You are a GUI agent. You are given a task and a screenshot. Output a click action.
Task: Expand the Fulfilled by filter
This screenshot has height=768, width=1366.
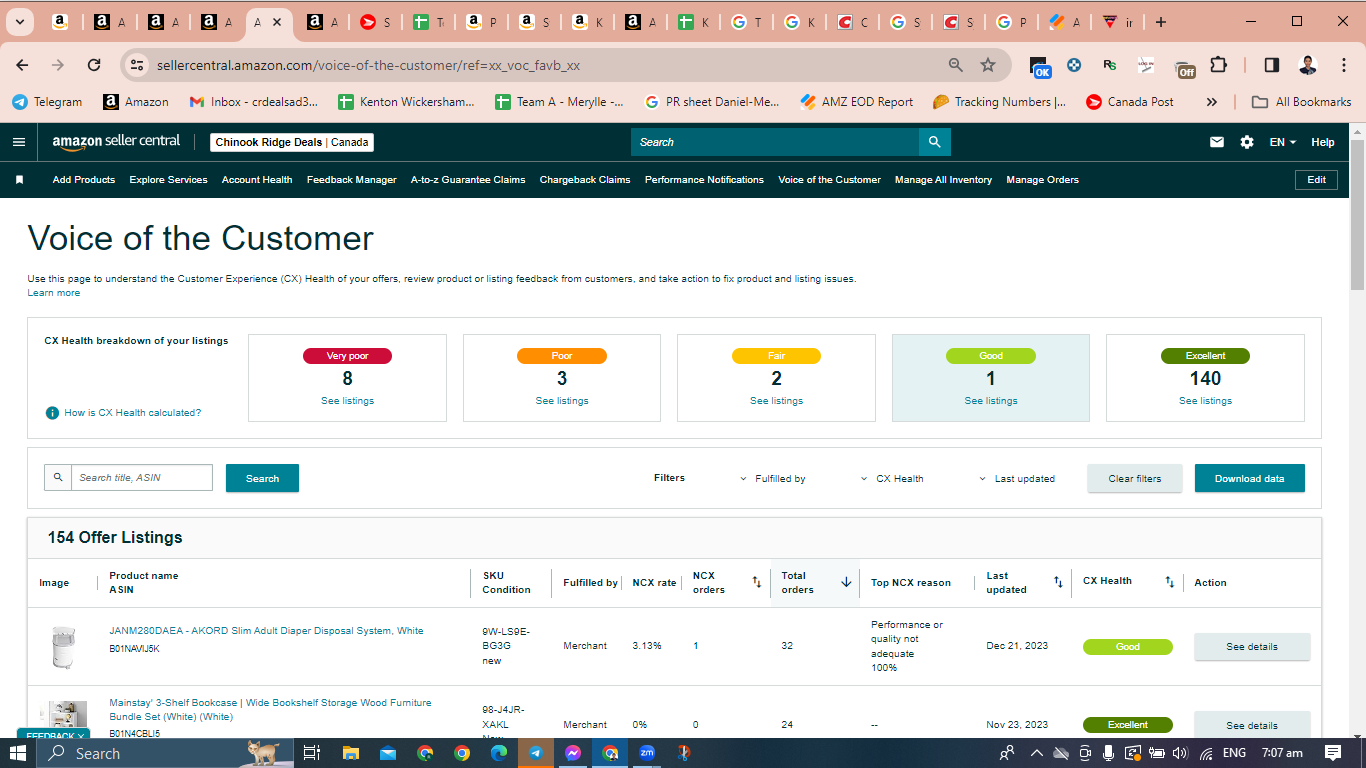coord(772,479)
